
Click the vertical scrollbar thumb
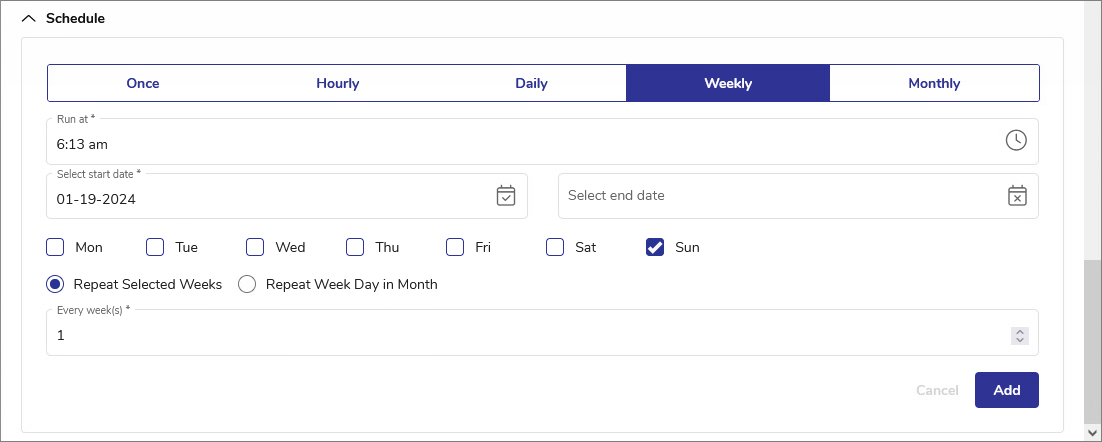click(x=1092, y=340)
